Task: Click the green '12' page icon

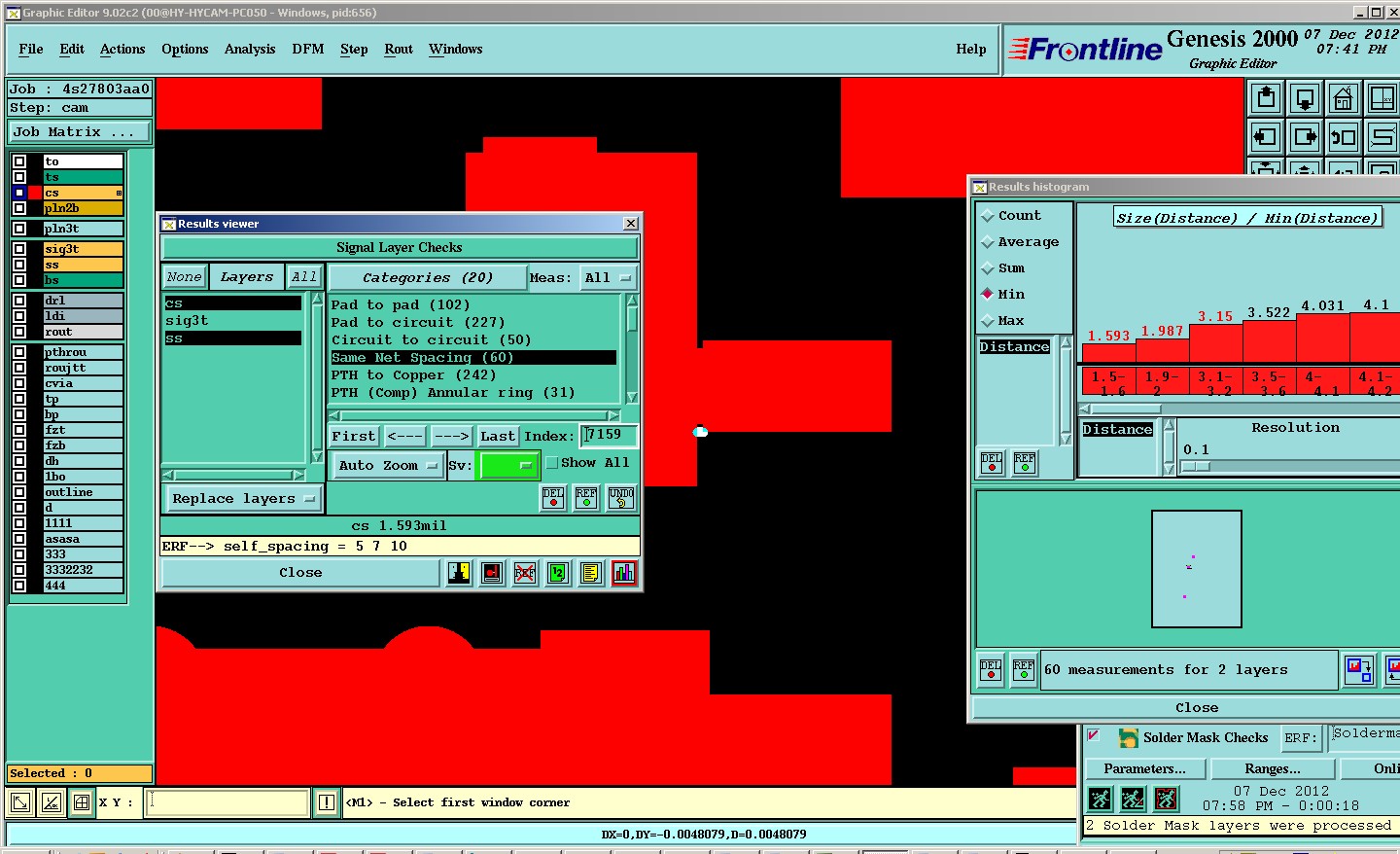Action: coord(558,573)
